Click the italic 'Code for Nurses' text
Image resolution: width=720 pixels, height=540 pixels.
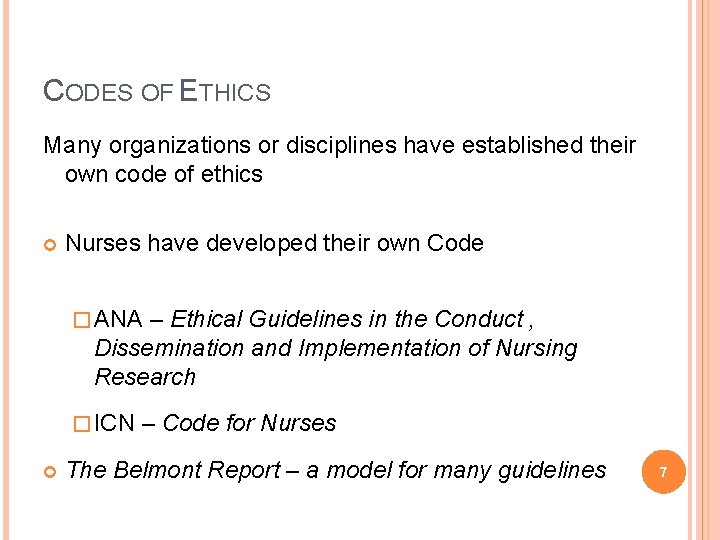249,422
